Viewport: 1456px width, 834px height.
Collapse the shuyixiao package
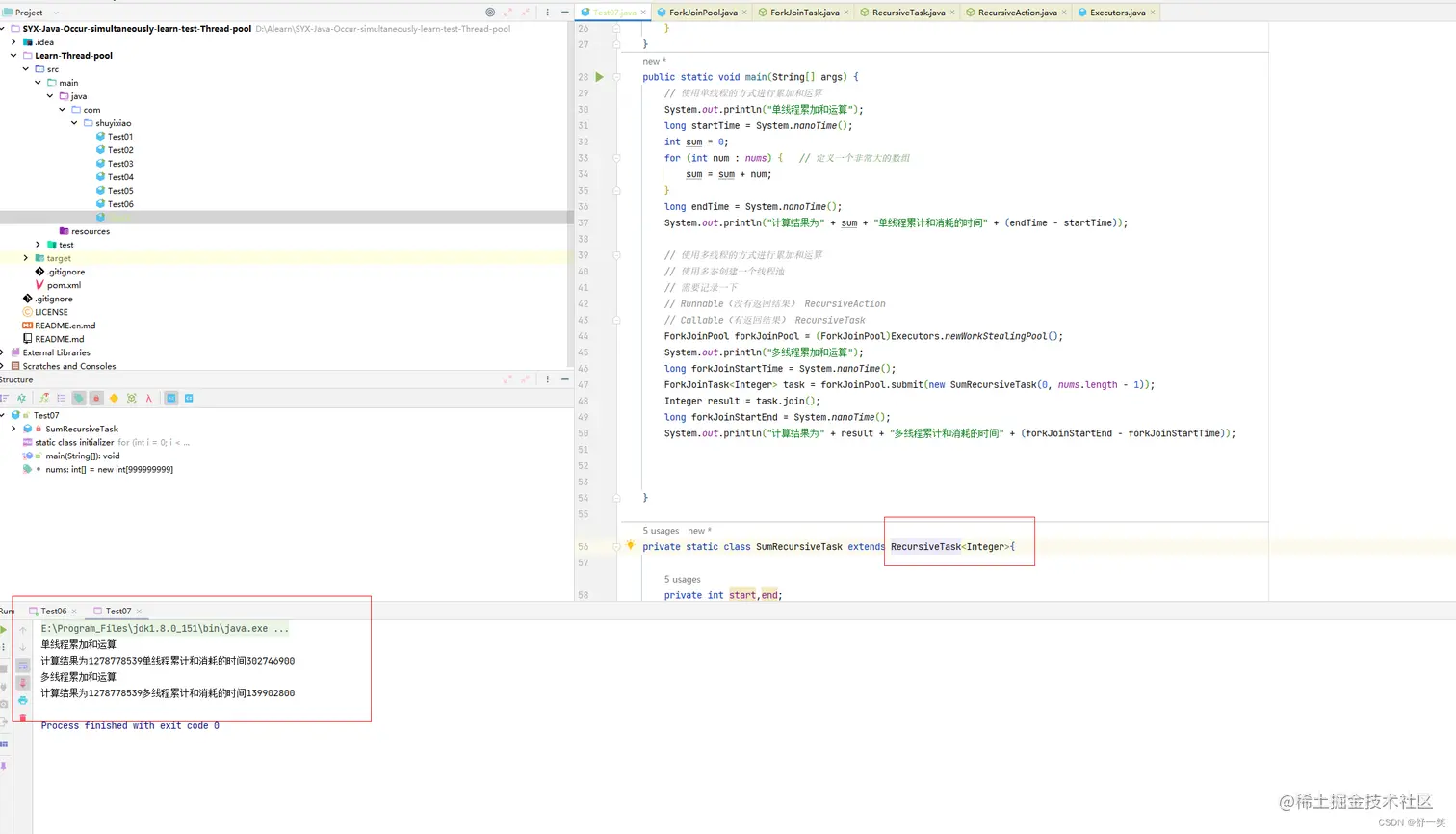(75, 123)
